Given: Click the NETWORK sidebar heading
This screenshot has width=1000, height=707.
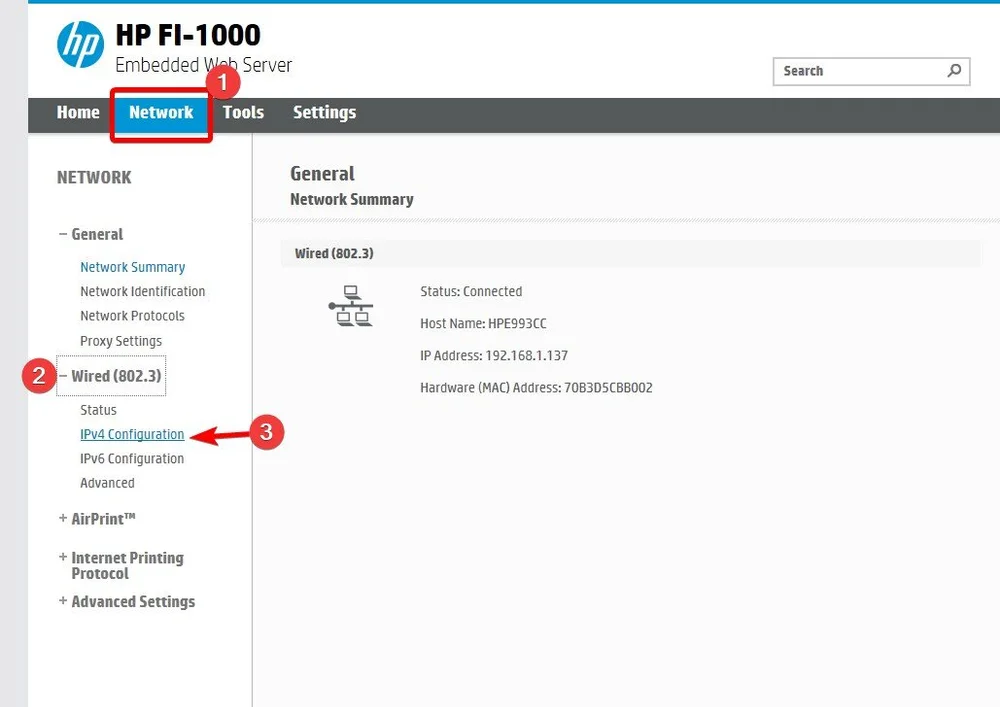Looking at the screenshot, I should [x=94, y=177].
